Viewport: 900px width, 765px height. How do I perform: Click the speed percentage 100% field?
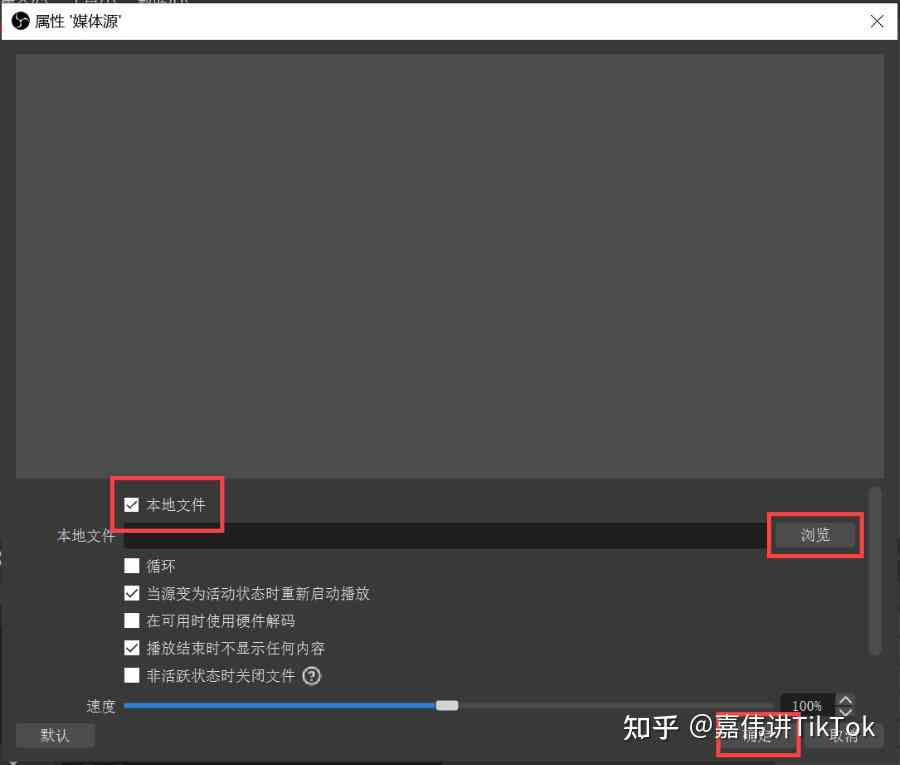[x=807, y=705]
